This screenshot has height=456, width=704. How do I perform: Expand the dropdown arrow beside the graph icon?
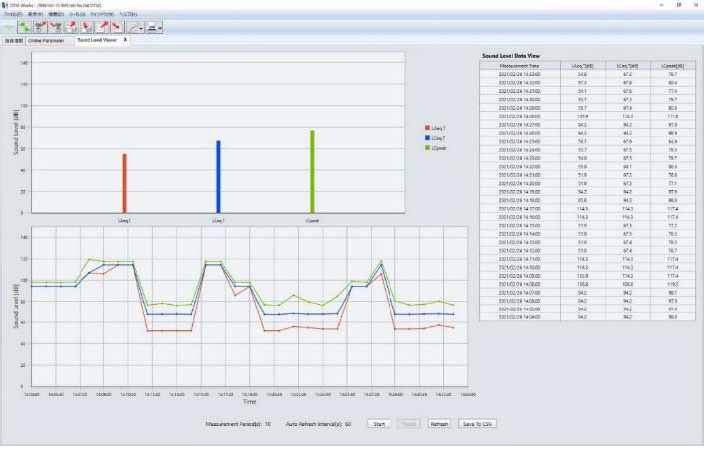[141, 28]
